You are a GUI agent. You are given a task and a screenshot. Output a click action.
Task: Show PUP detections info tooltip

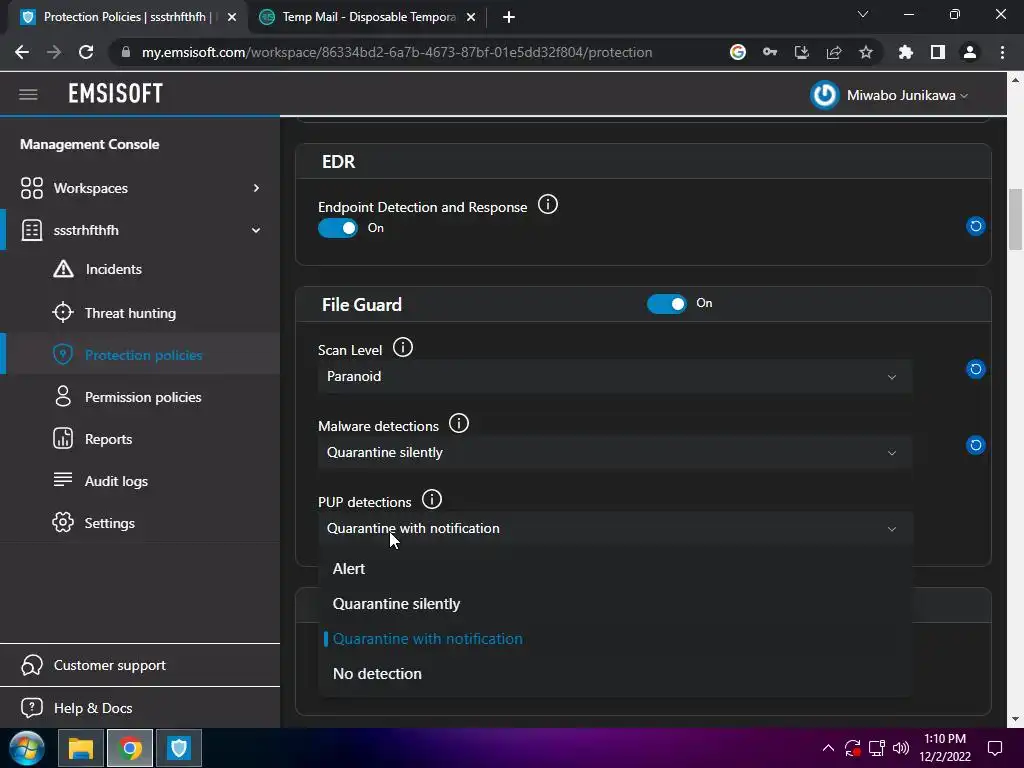[x=432, y=500]
